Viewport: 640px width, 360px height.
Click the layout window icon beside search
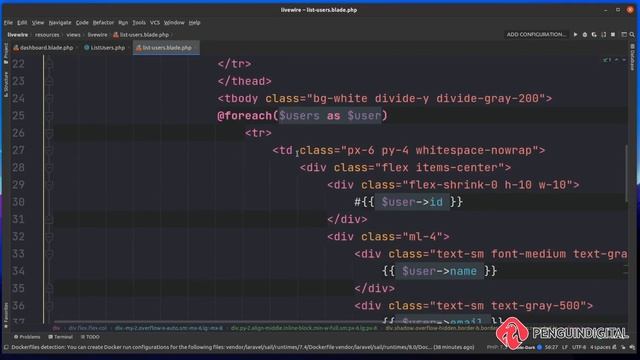coord(624,35)
